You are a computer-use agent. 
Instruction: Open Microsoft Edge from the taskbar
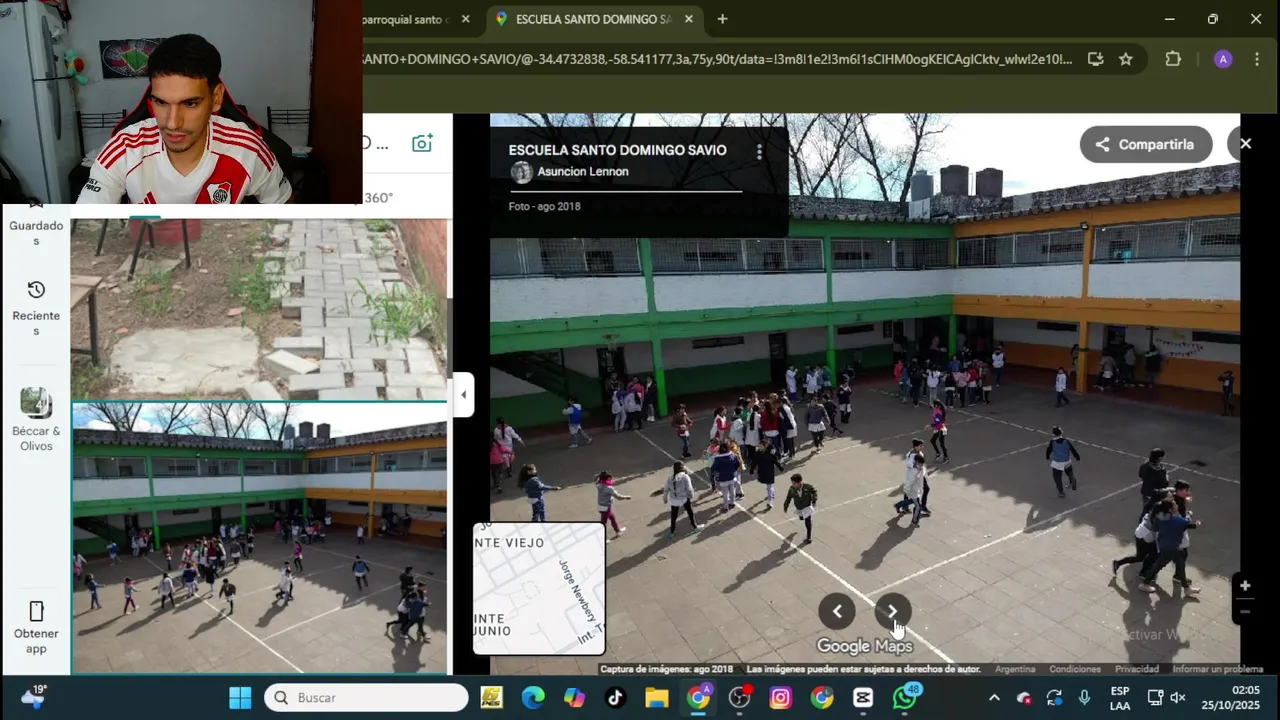click(533, 698)
